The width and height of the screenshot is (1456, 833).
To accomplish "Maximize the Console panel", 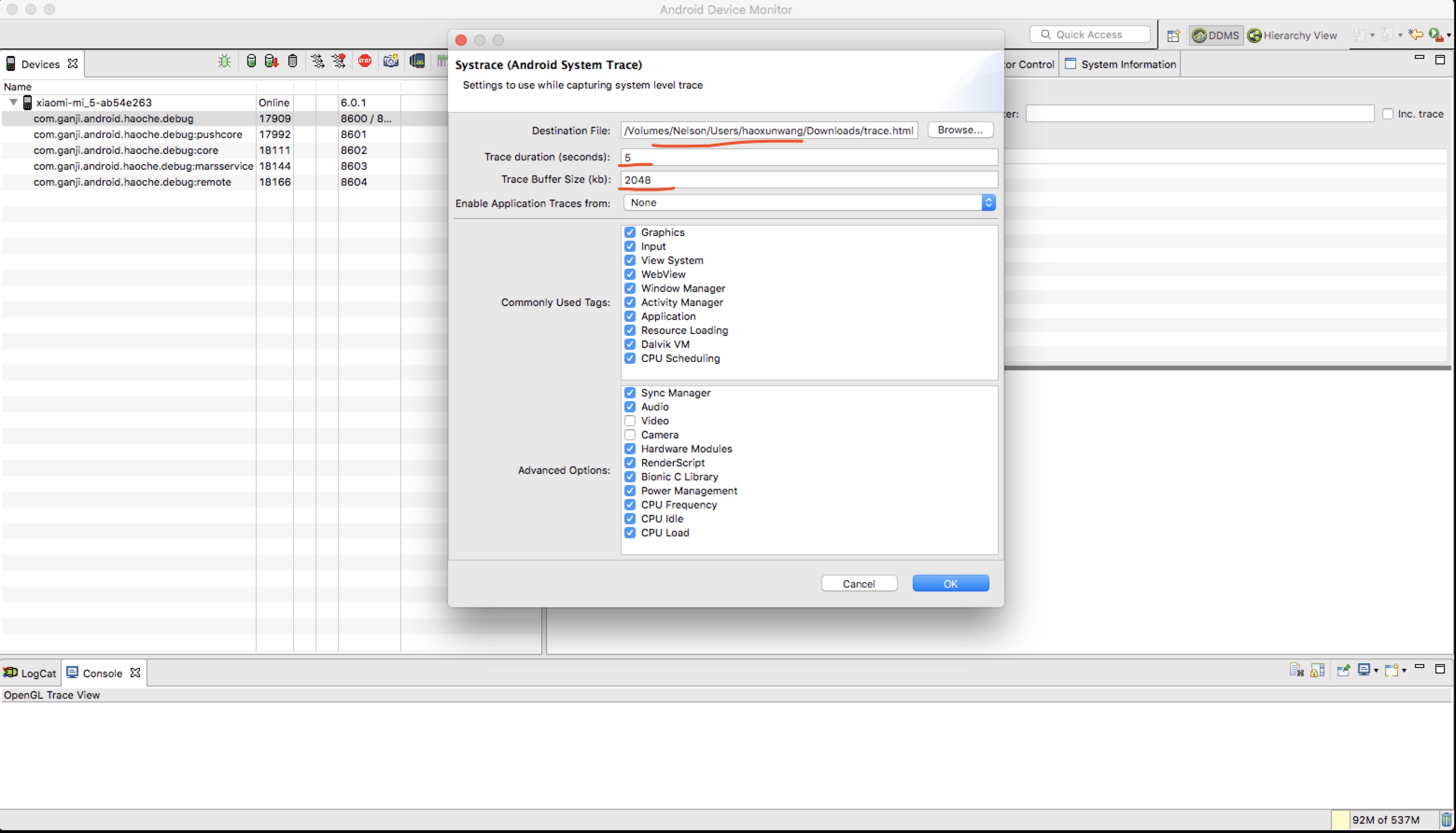I will pyautogui.click(x=1440, y=668).
